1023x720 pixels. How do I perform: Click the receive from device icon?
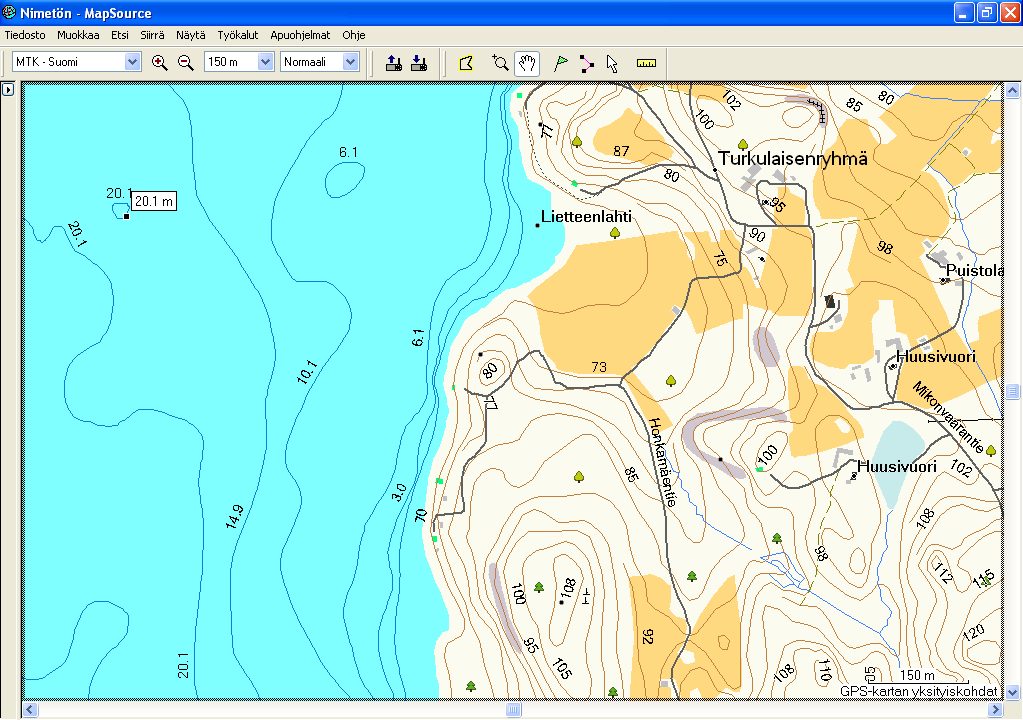pyautogui.click(x=420, y=62)
